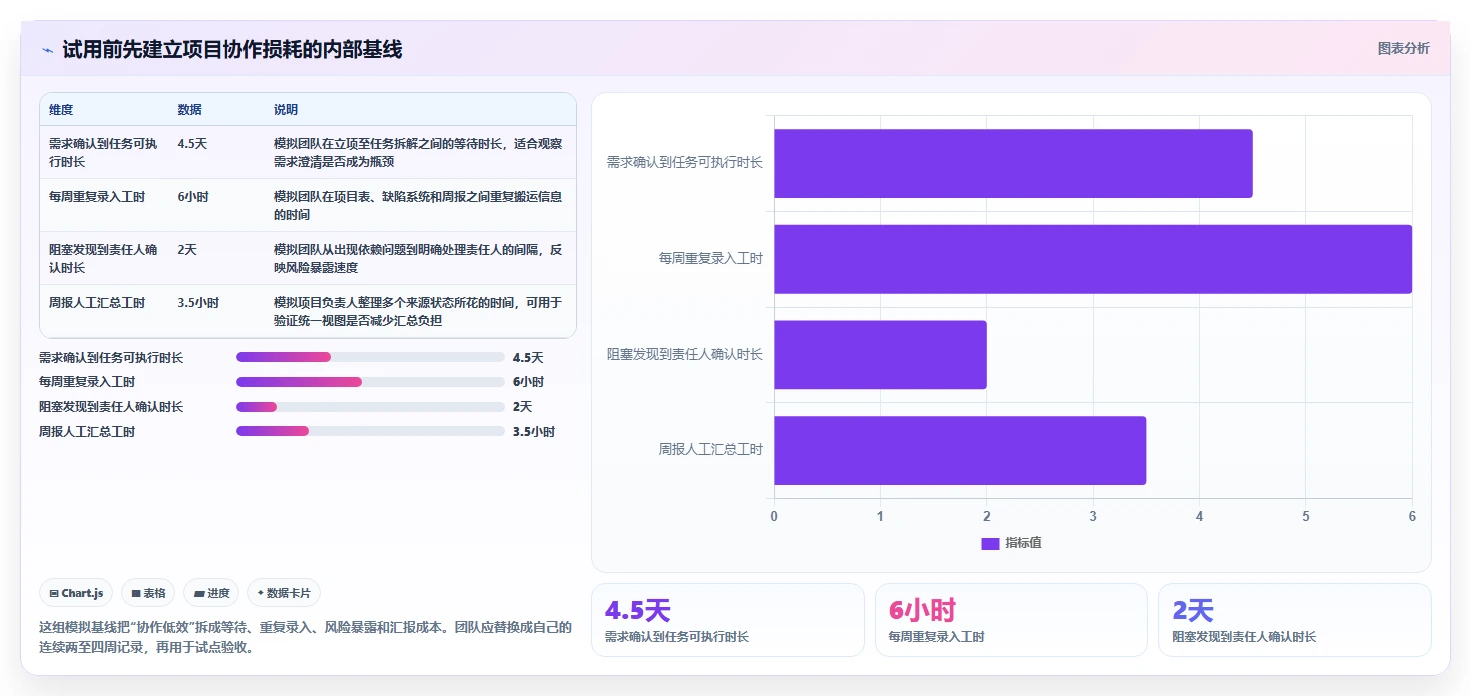Click the x-axis tick label 6

click(1412, 516)
